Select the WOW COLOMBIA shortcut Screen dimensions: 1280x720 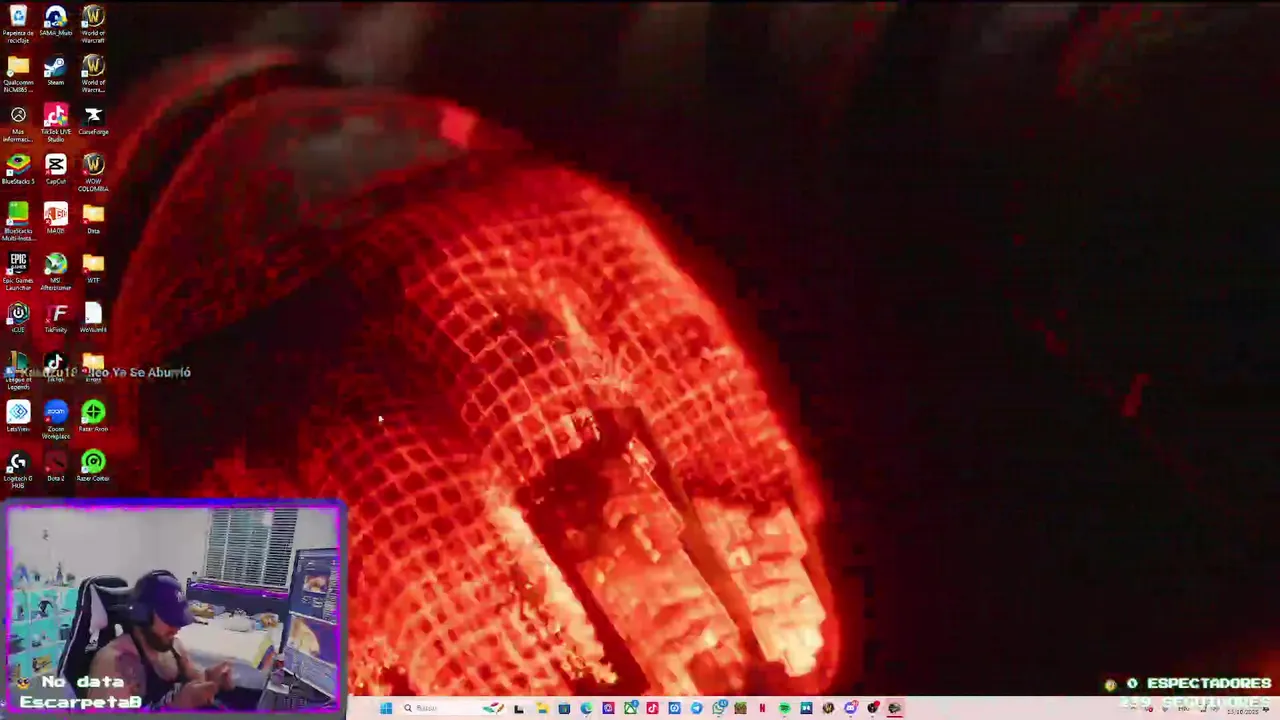93,172
